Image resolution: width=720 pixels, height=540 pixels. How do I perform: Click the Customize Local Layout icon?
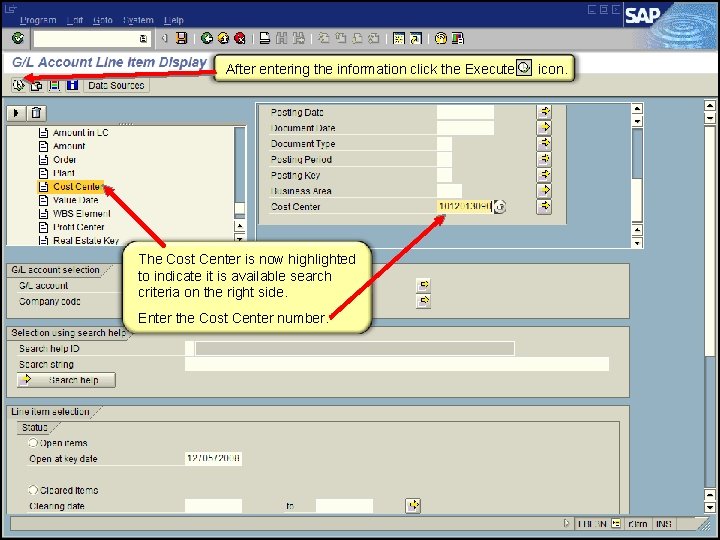457,38
